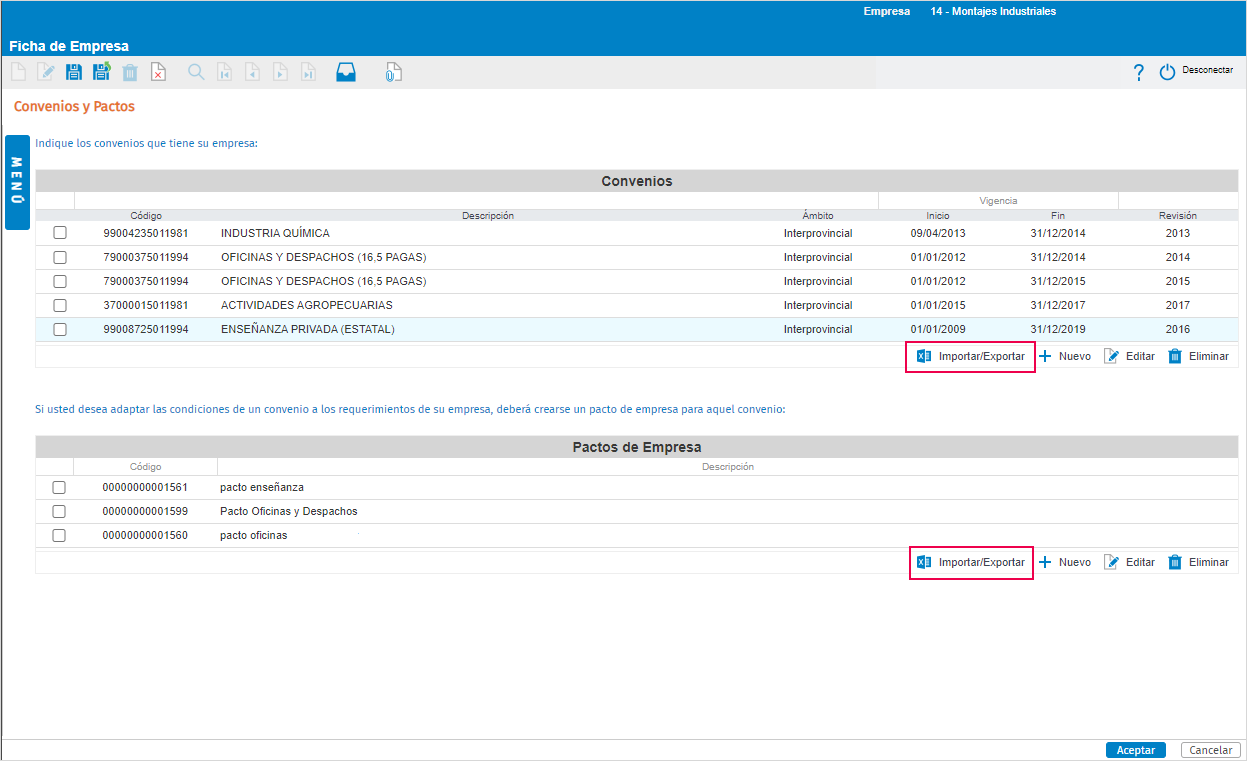Tick the pacto oficinas checkbox (code 0000000001560)
Screen dimensions: 1247x761
click(59, 535)
